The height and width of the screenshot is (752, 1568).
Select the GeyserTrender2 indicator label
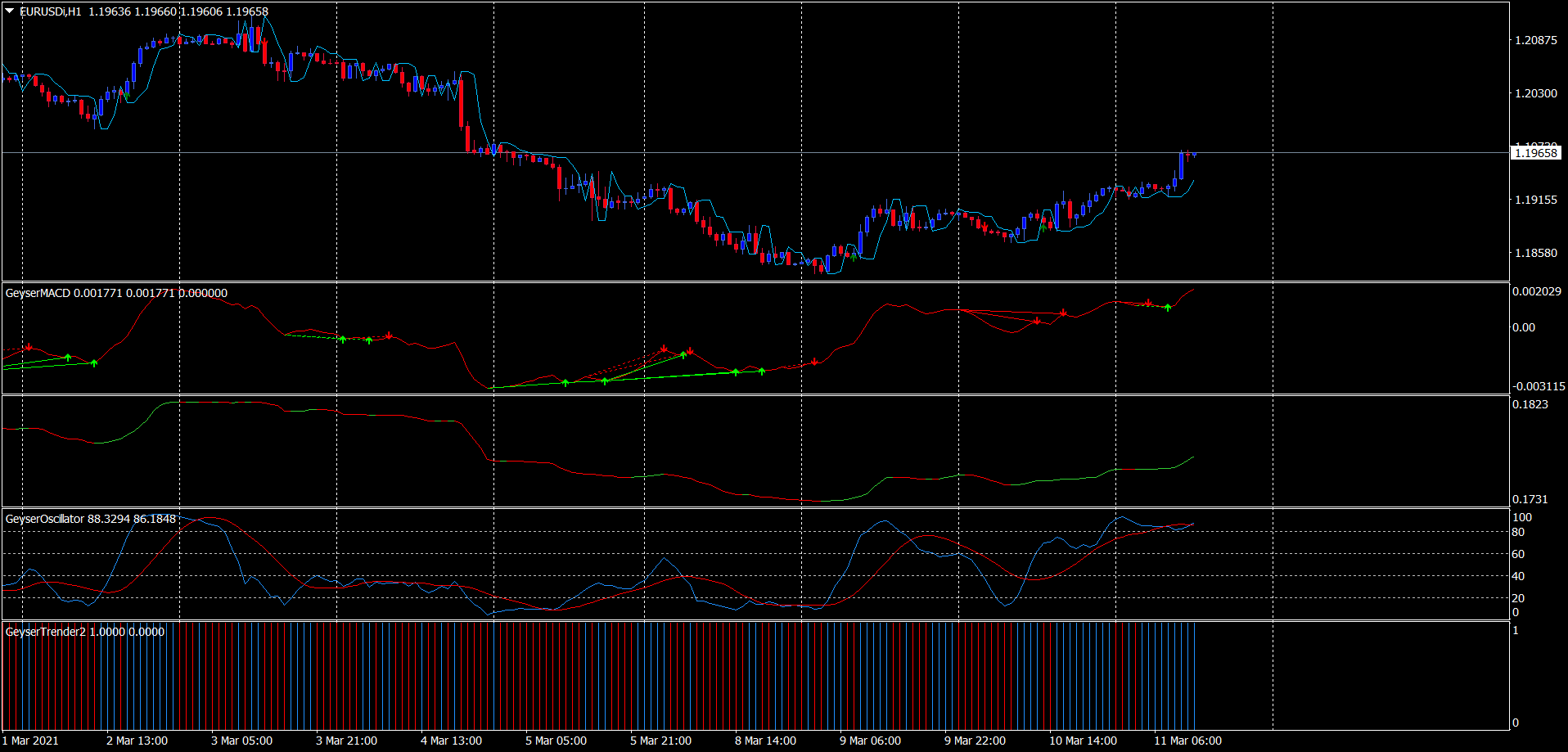tap(45, 632)
